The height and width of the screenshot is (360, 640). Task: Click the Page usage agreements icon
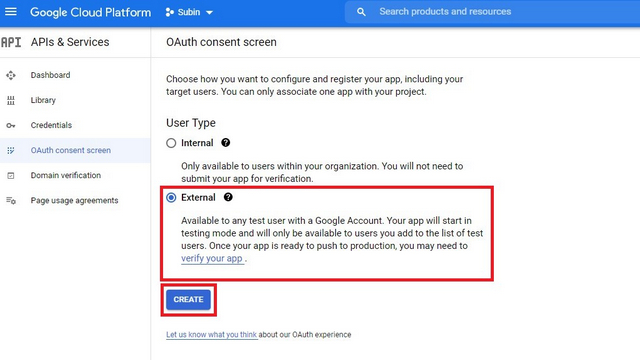(x=11, y=200)
